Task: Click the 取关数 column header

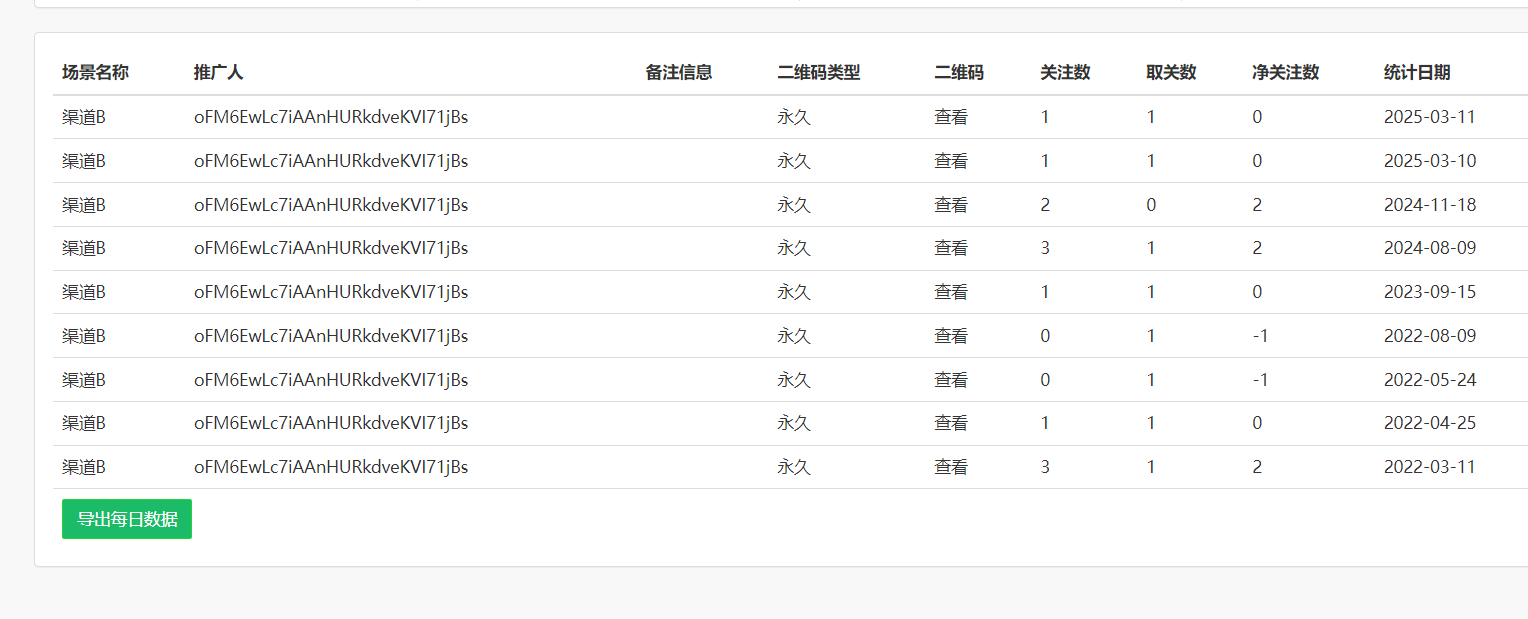Action: pos(1171,72)
